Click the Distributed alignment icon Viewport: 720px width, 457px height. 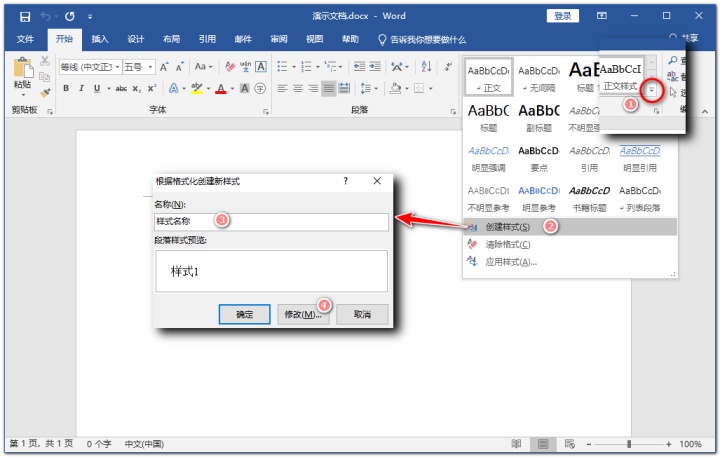coord(344,88)
